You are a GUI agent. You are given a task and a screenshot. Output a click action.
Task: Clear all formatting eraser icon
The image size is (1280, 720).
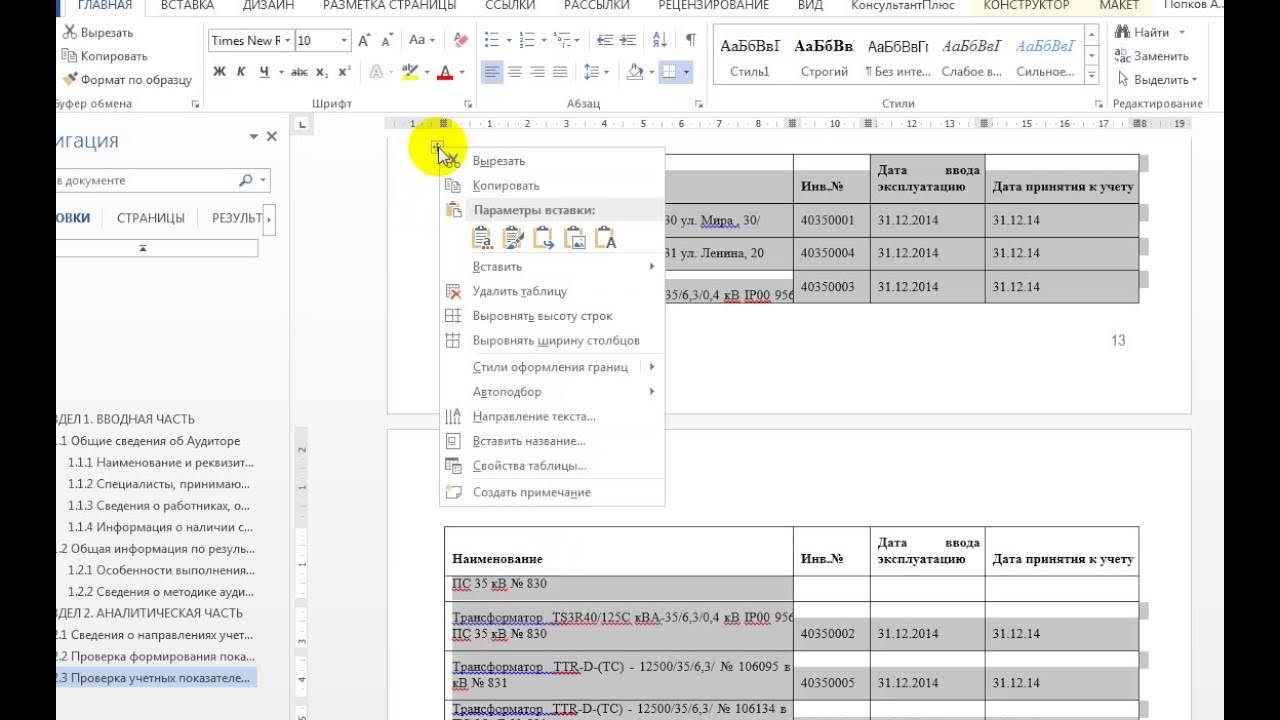tap(460, 40)
